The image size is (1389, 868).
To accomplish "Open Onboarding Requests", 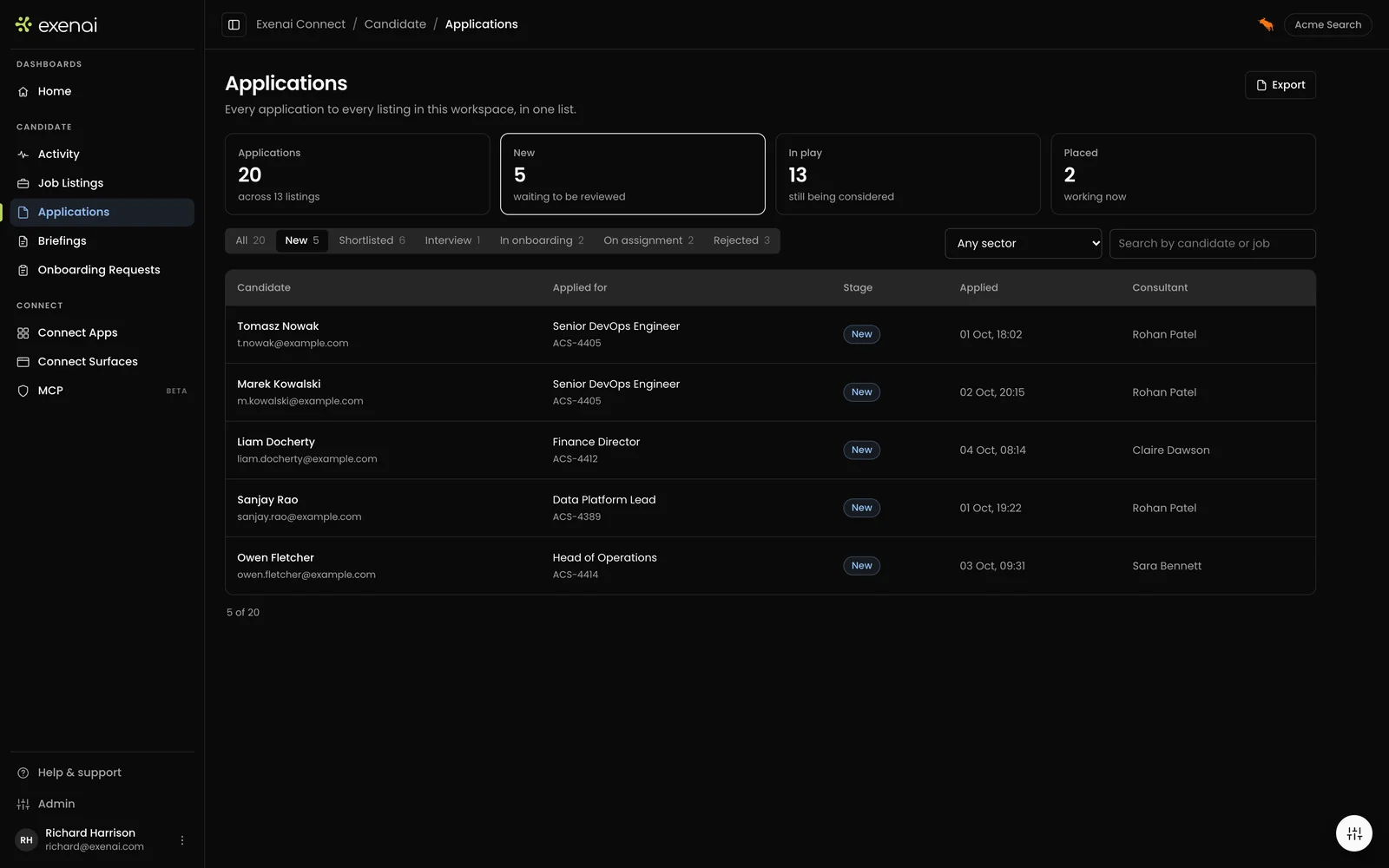I will tap(102, 270).
